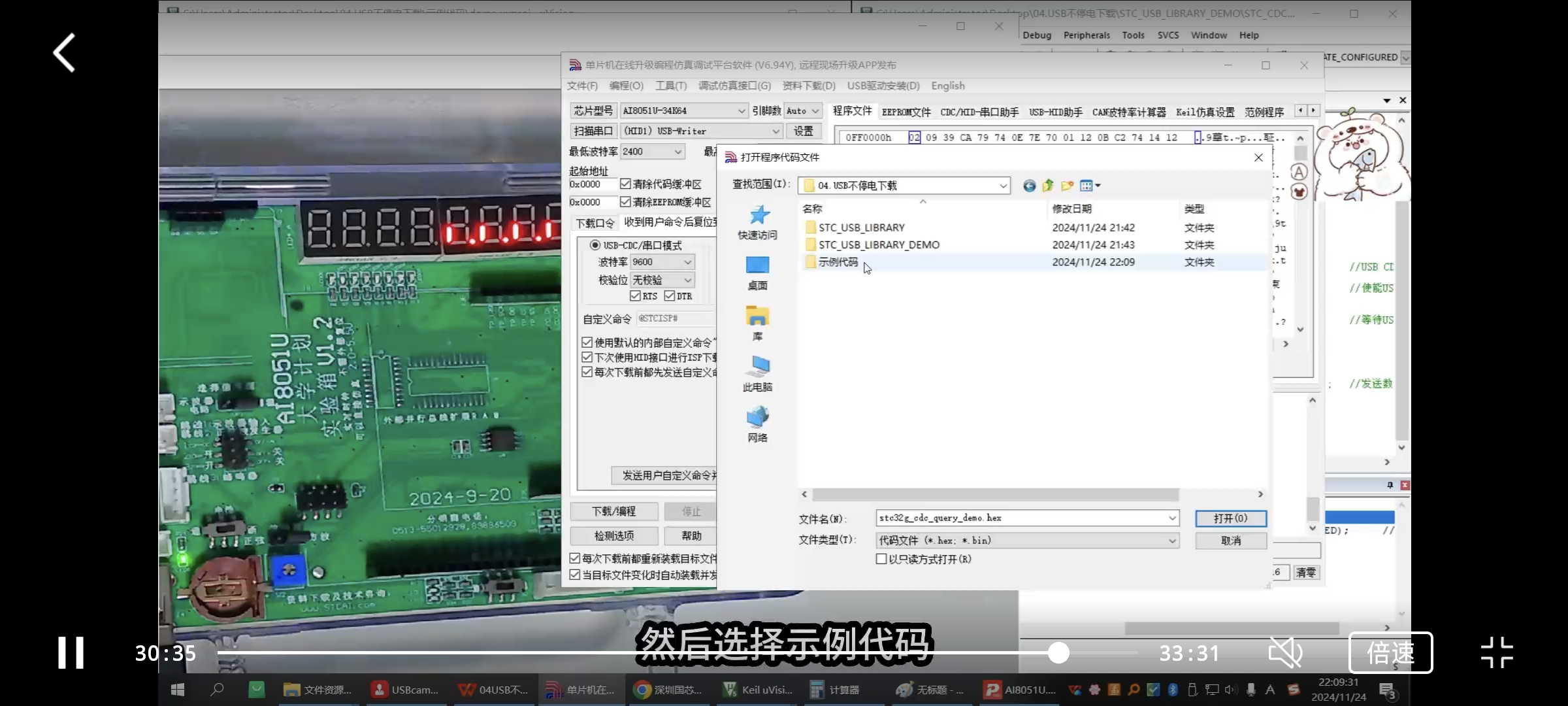Viewport: 1568px width, 706px height.
Task: Expand the 文件名 dropdown
Action: tap(1172, 518)
